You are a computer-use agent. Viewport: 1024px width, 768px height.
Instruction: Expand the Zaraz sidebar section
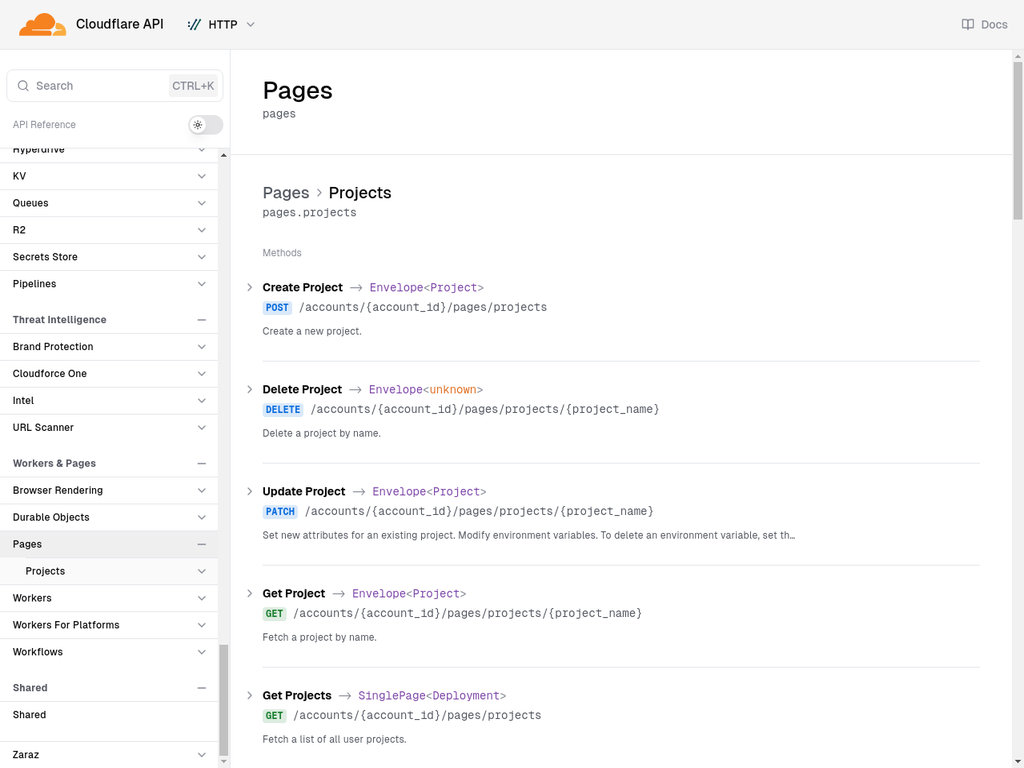coord(202,755)
